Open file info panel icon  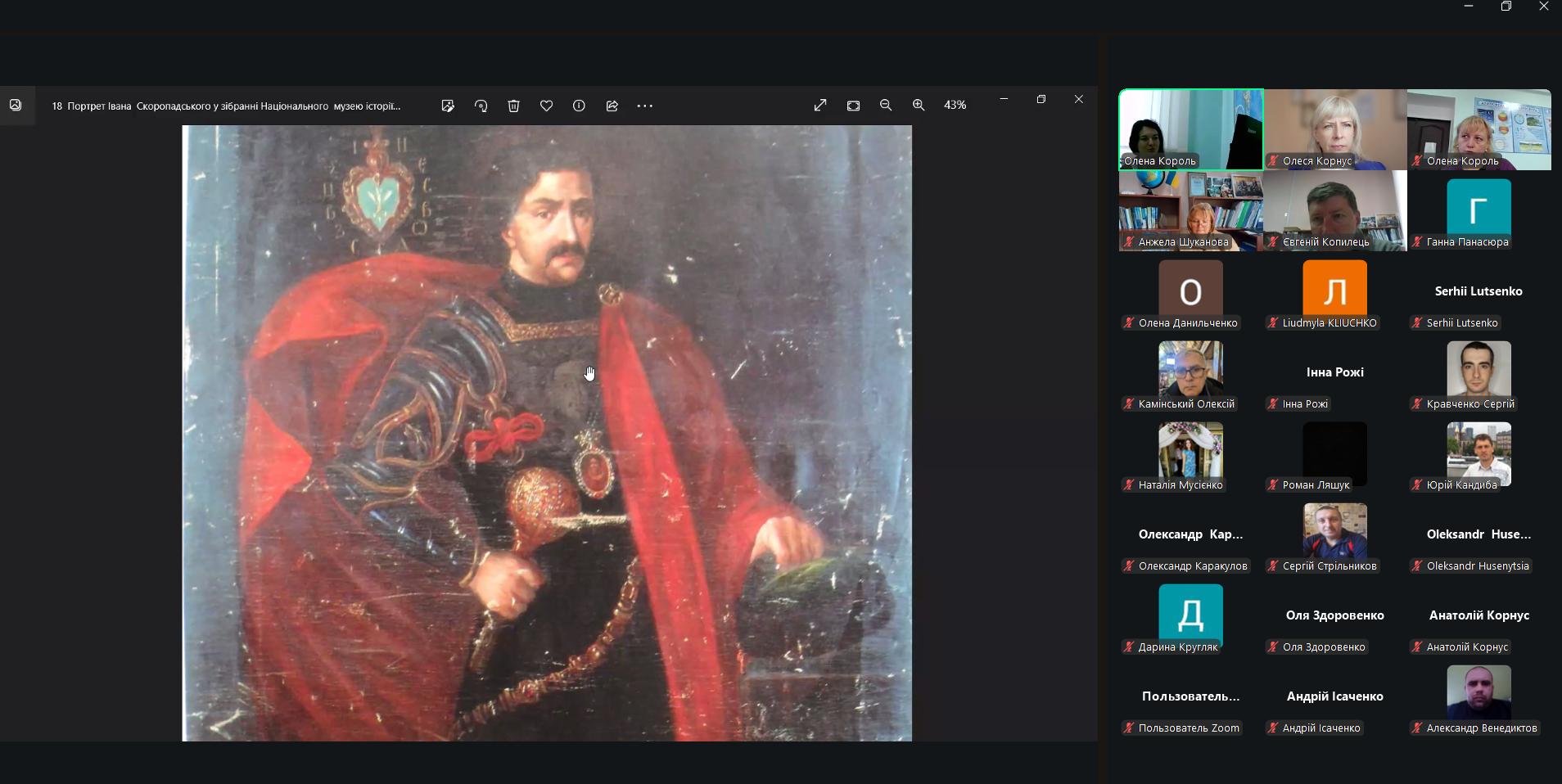[579, 106]
